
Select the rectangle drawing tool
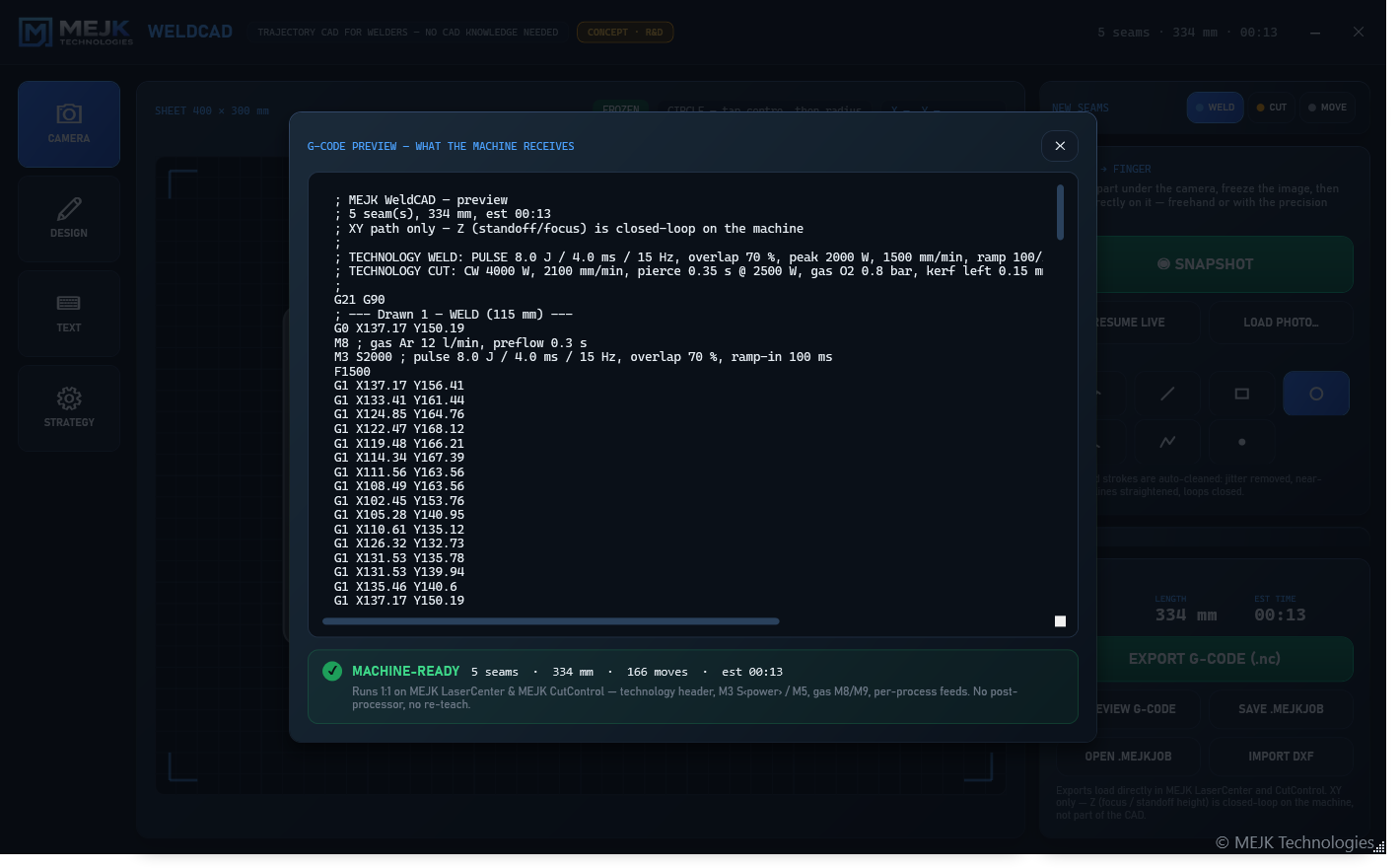tap(1242, 394)
